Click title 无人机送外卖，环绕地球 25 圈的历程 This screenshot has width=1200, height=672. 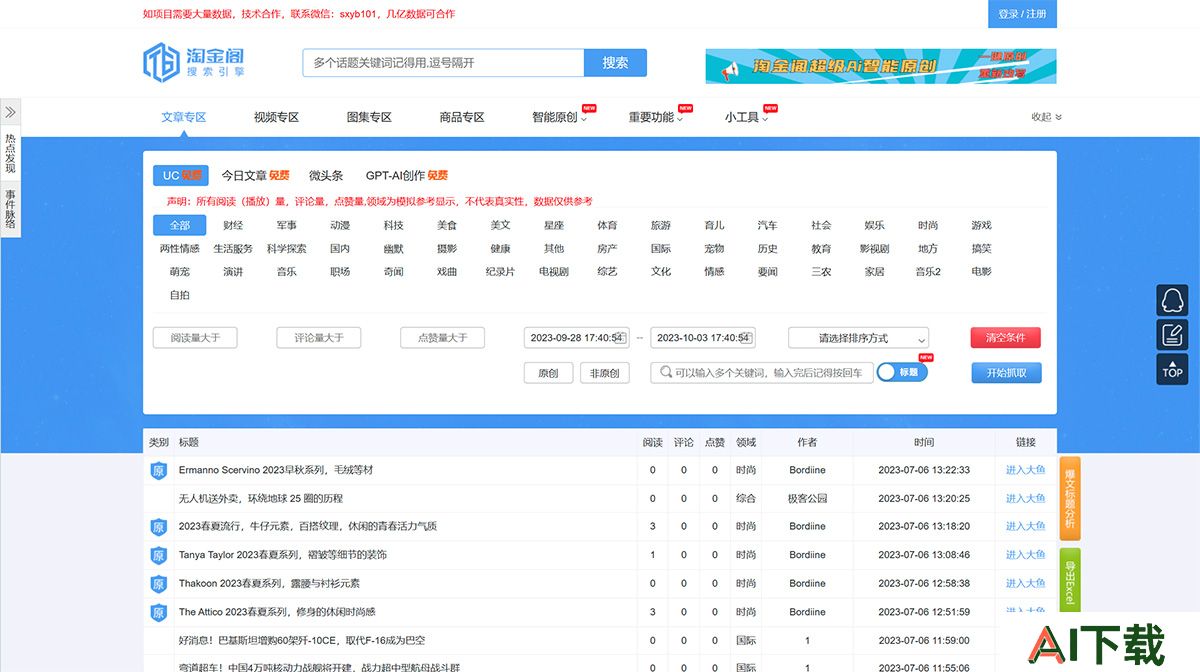(261, 498)
